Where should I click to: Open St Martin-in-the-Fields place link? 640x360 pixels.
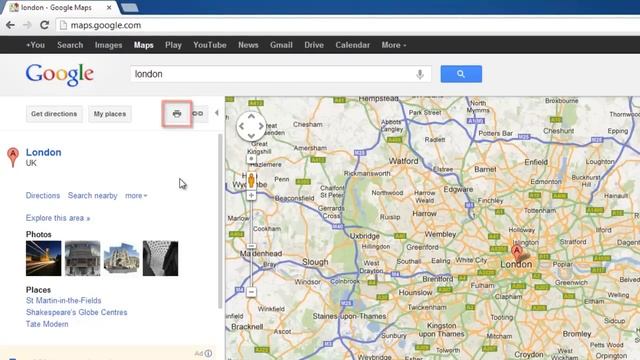point(64,300)
